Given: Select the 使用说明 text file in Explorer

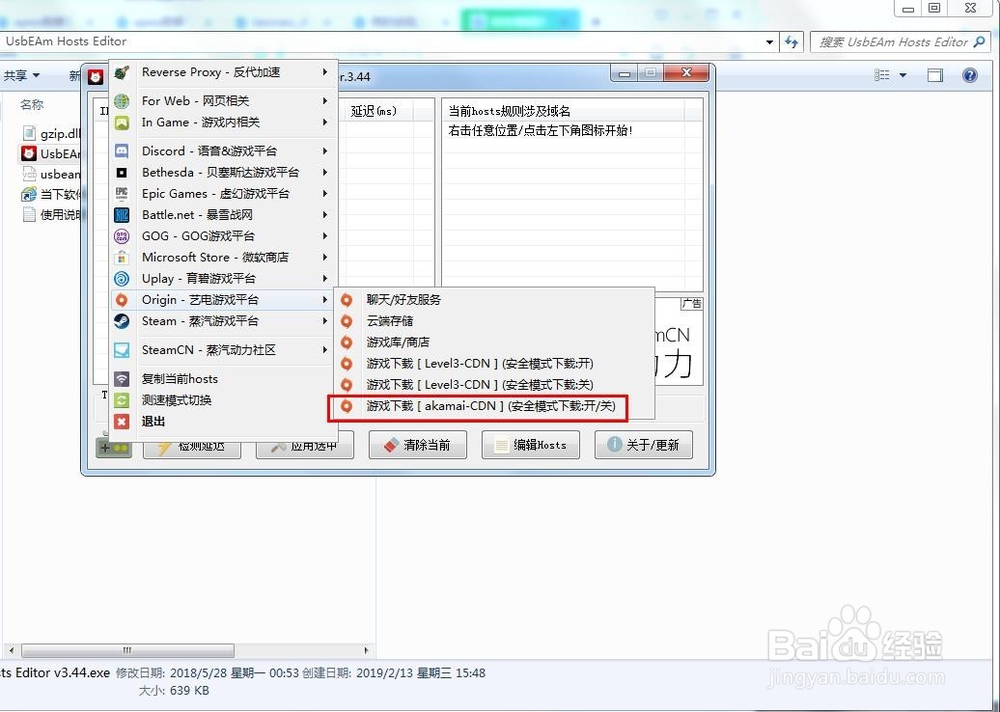Looking at the screenshot, I should (52, 215).
